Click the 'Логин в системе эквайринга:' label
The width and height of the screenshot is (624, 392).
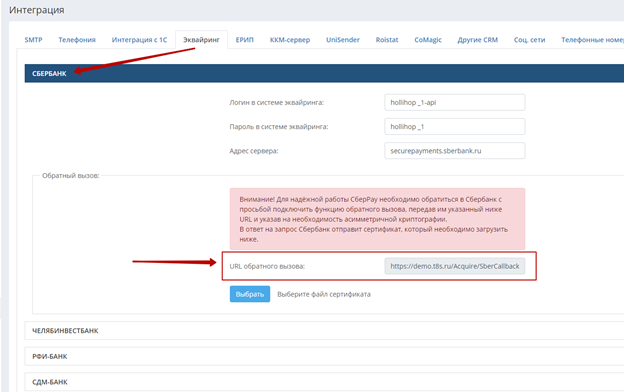277,102
